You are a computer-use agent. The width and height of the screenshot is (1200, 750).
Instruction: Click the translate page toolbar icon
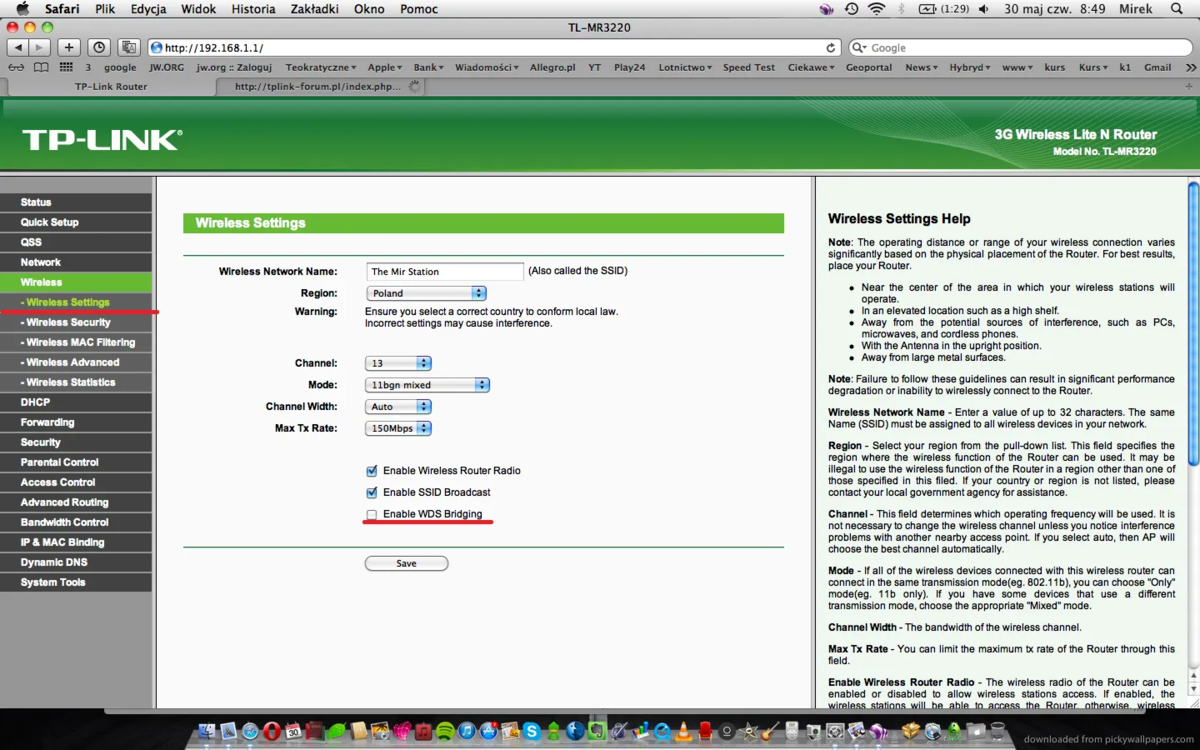(x=129, y=47)
